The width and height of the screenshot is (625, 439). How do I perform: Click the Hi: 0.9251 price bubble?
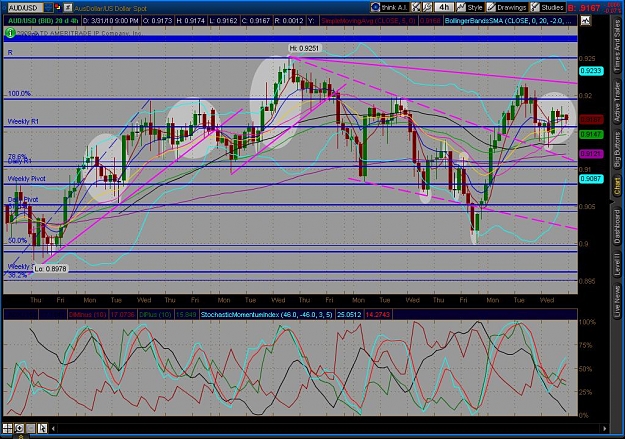tap(304, 48)
